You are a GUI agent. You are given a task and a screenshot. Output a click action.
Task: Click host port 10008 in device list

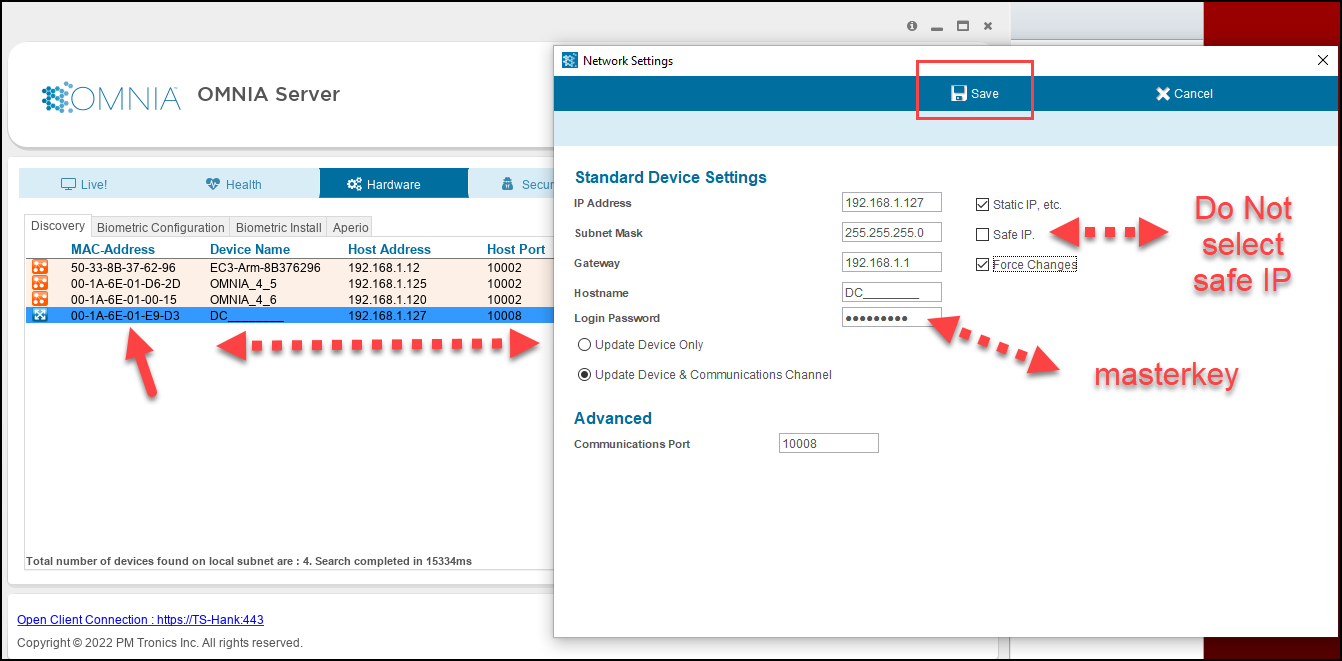[x=505, y=315]
